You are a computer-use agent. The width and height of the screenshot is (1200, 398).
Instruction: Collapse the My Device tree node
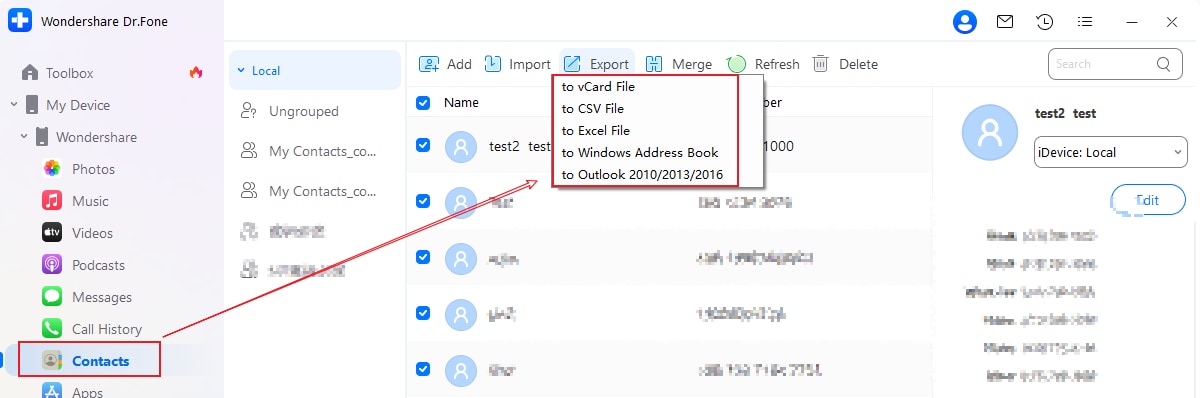point(14,105)
